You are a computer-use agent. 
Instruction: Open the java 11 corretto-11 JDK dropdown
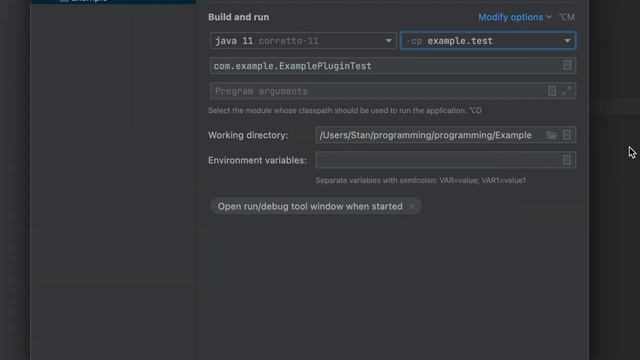303,41
